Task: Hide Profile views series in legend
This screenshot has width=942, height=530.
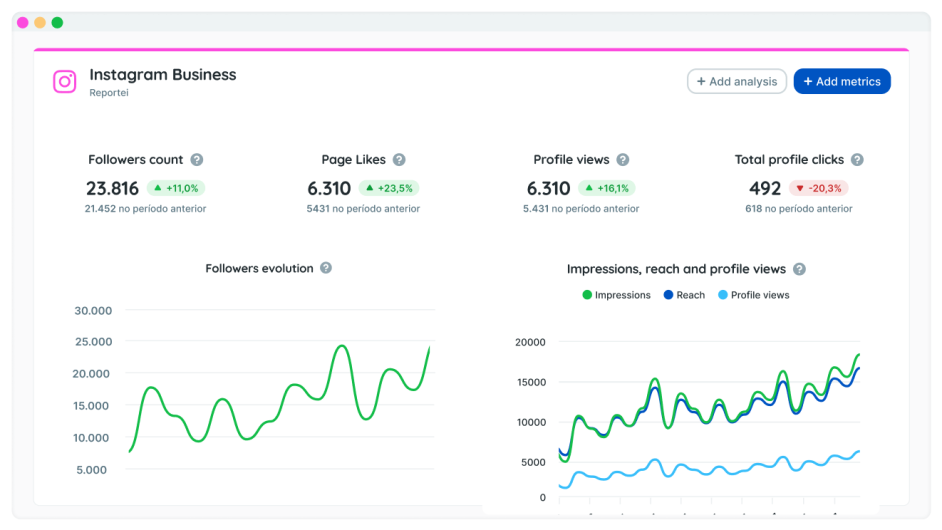Action: point(752,295)
